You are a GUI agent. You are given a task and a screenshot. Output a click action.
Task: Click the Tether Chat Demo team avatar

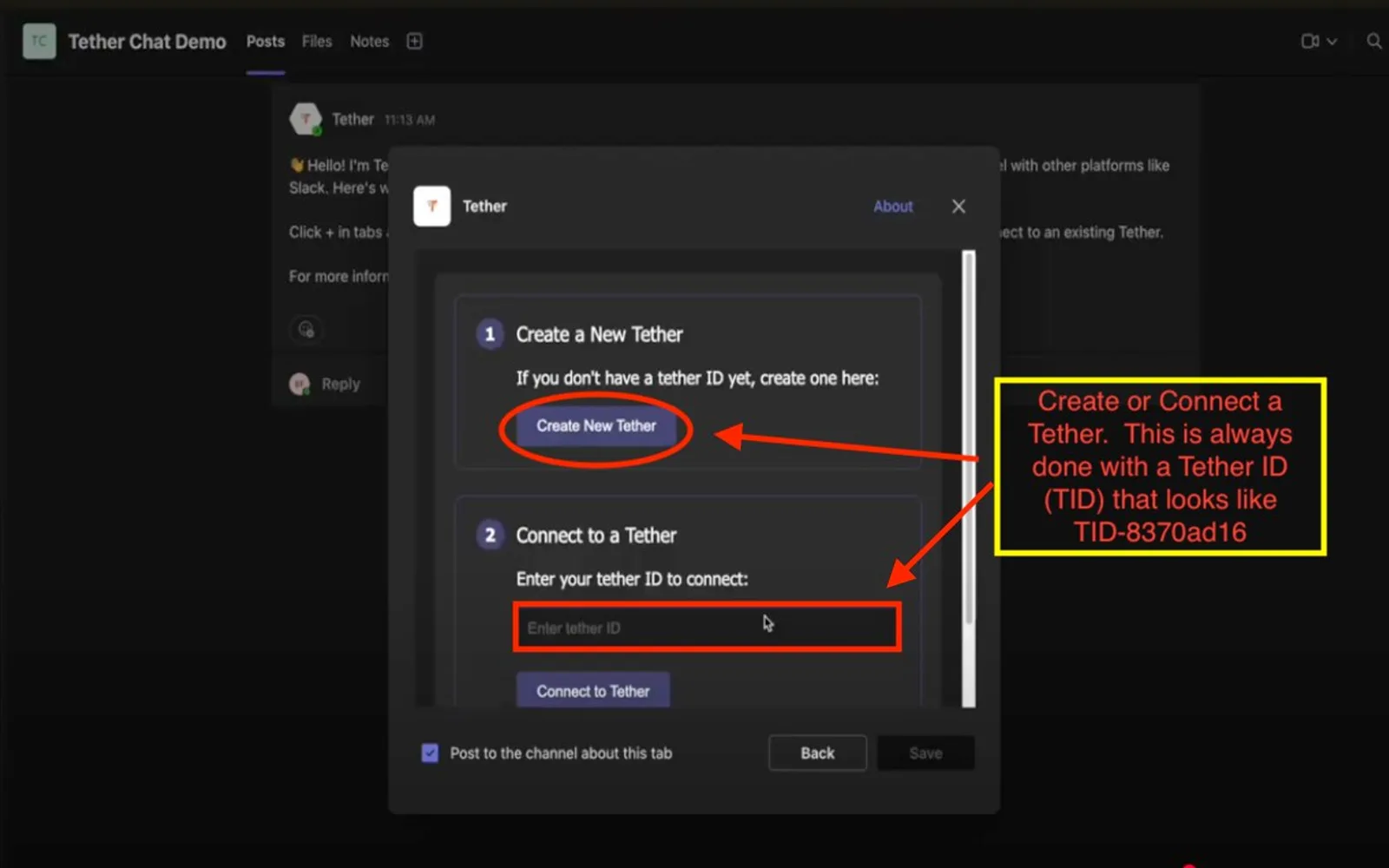[x=39, y=42]
